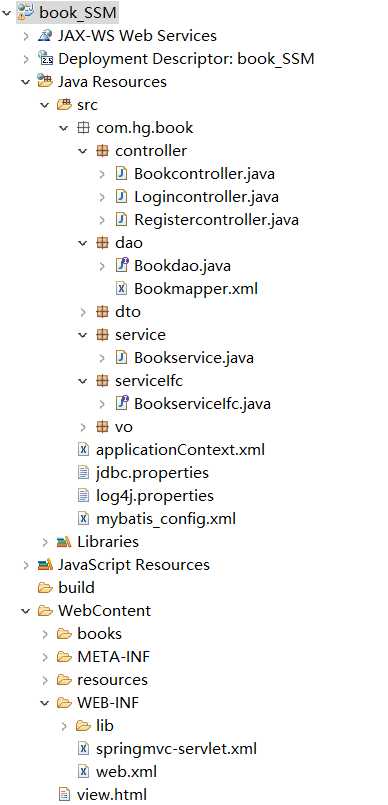The height and width of the screenshot is (805, 388).
Task: Expand the META-INF folder
Action: (45, 657)
